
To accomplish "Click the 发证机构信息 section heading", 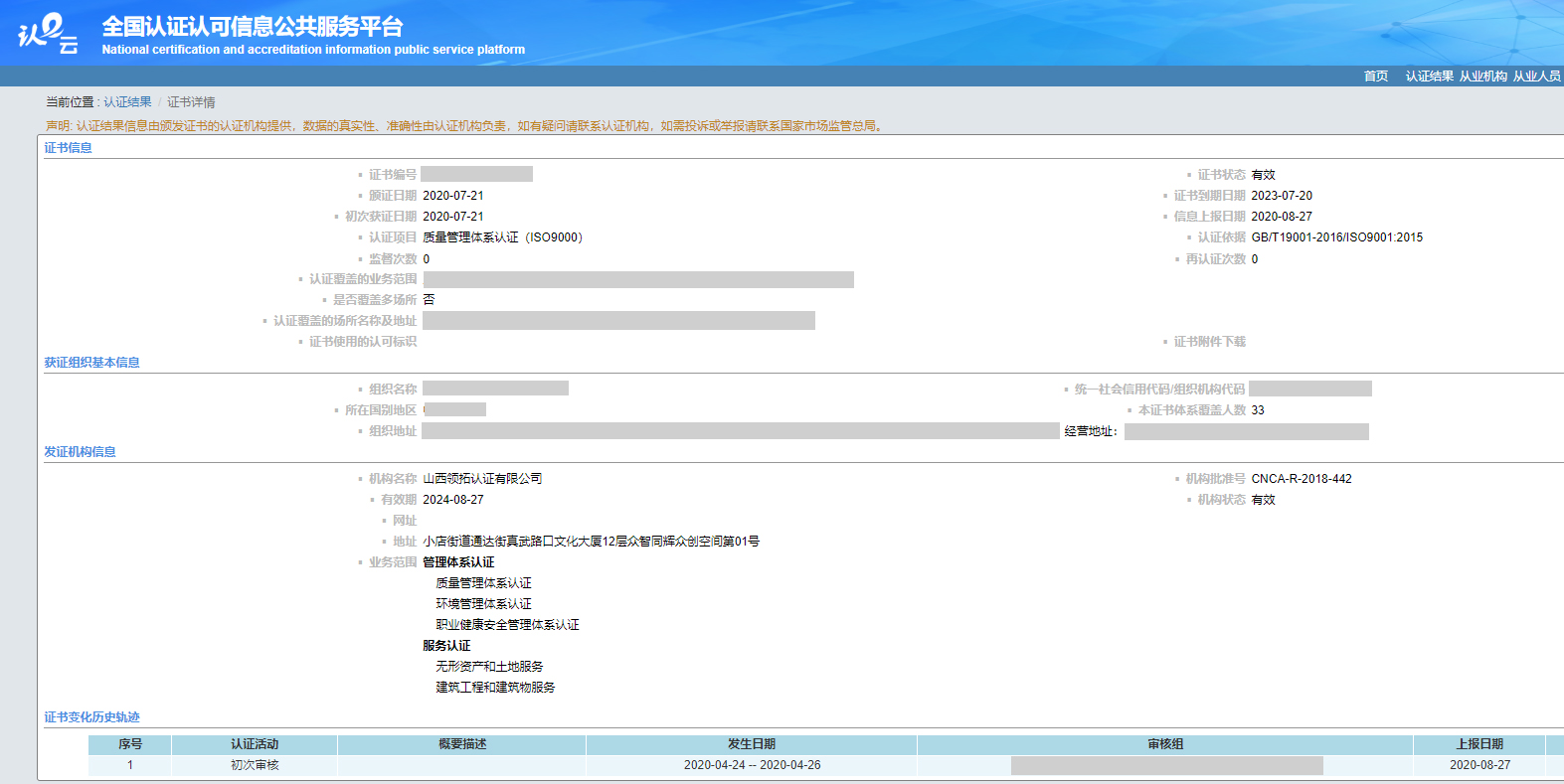I will [x=80, y=452].
